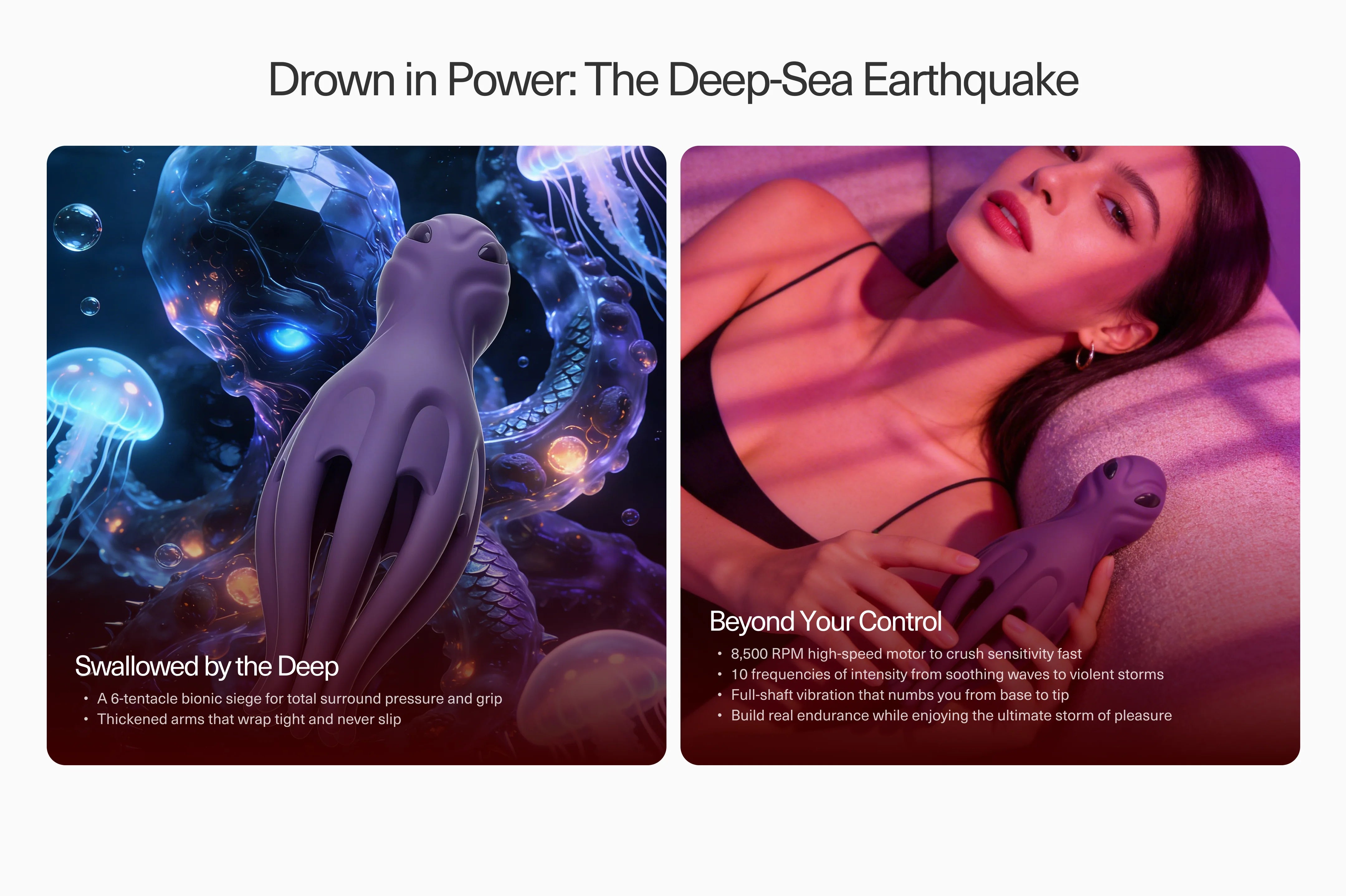Click the '8,500 RPM high-speed motor' bullet
Viewport: 1346px width, 896px height.
tap(906, 654)
